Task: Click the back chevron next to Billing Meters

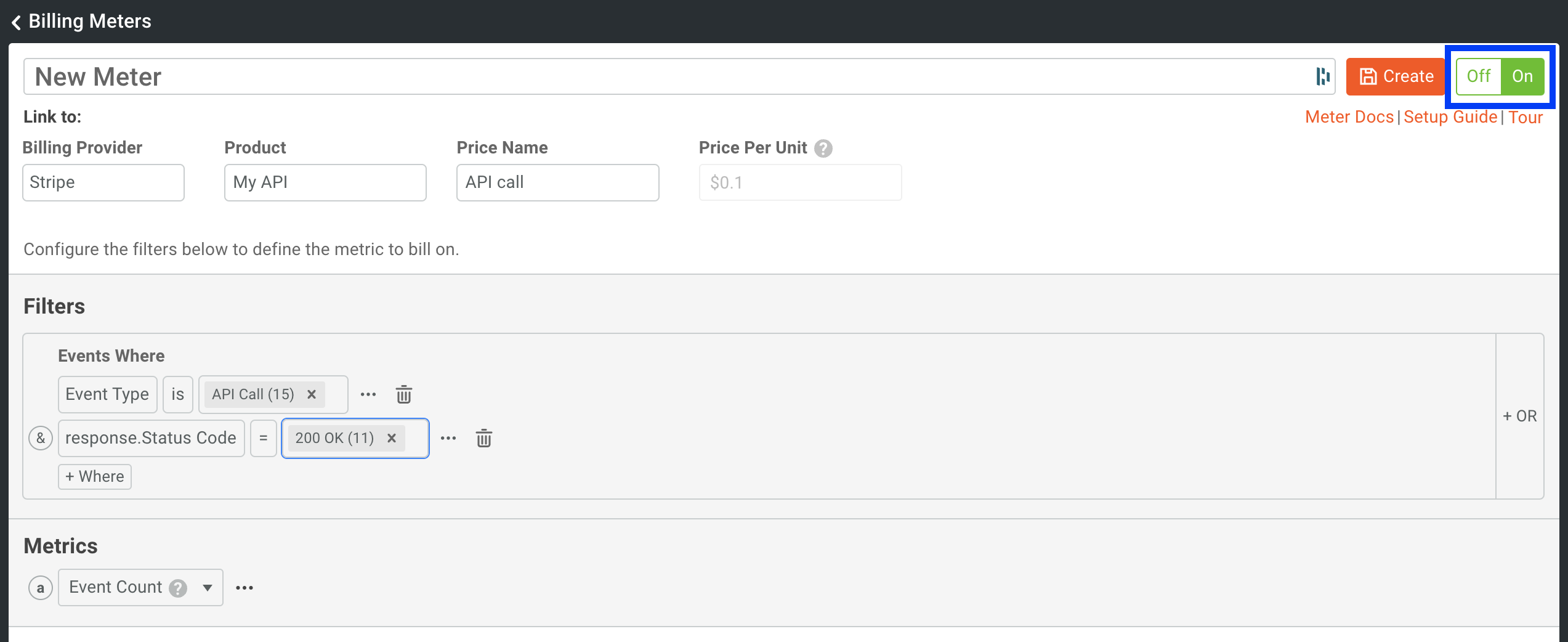Action: [16, 21]
